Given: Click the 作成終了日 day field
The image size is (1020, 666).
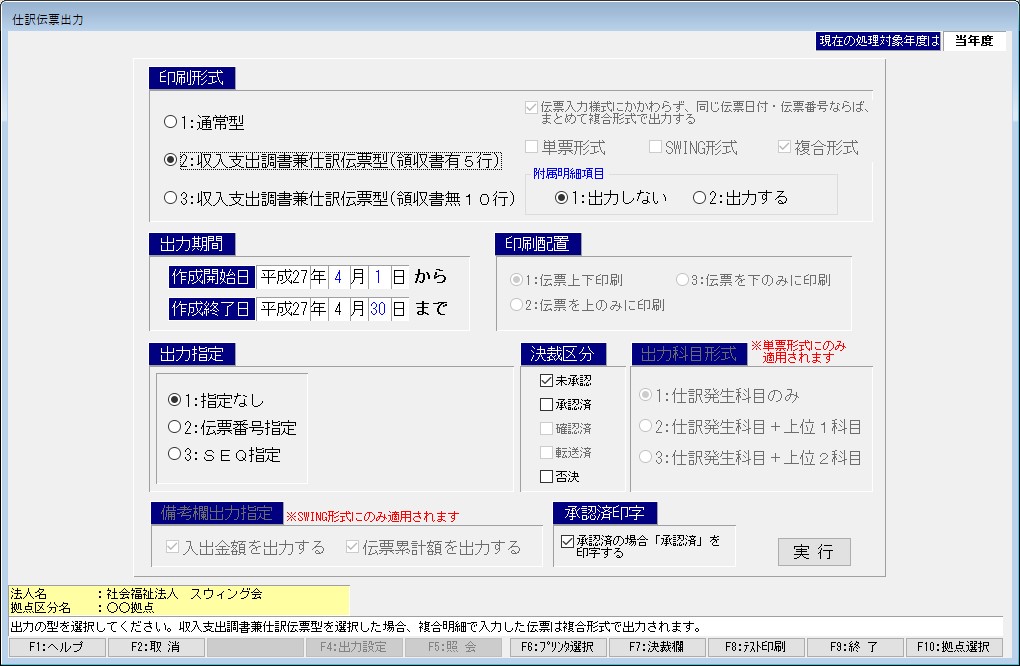Looking at the screenshot, I should tap(377, 309).
